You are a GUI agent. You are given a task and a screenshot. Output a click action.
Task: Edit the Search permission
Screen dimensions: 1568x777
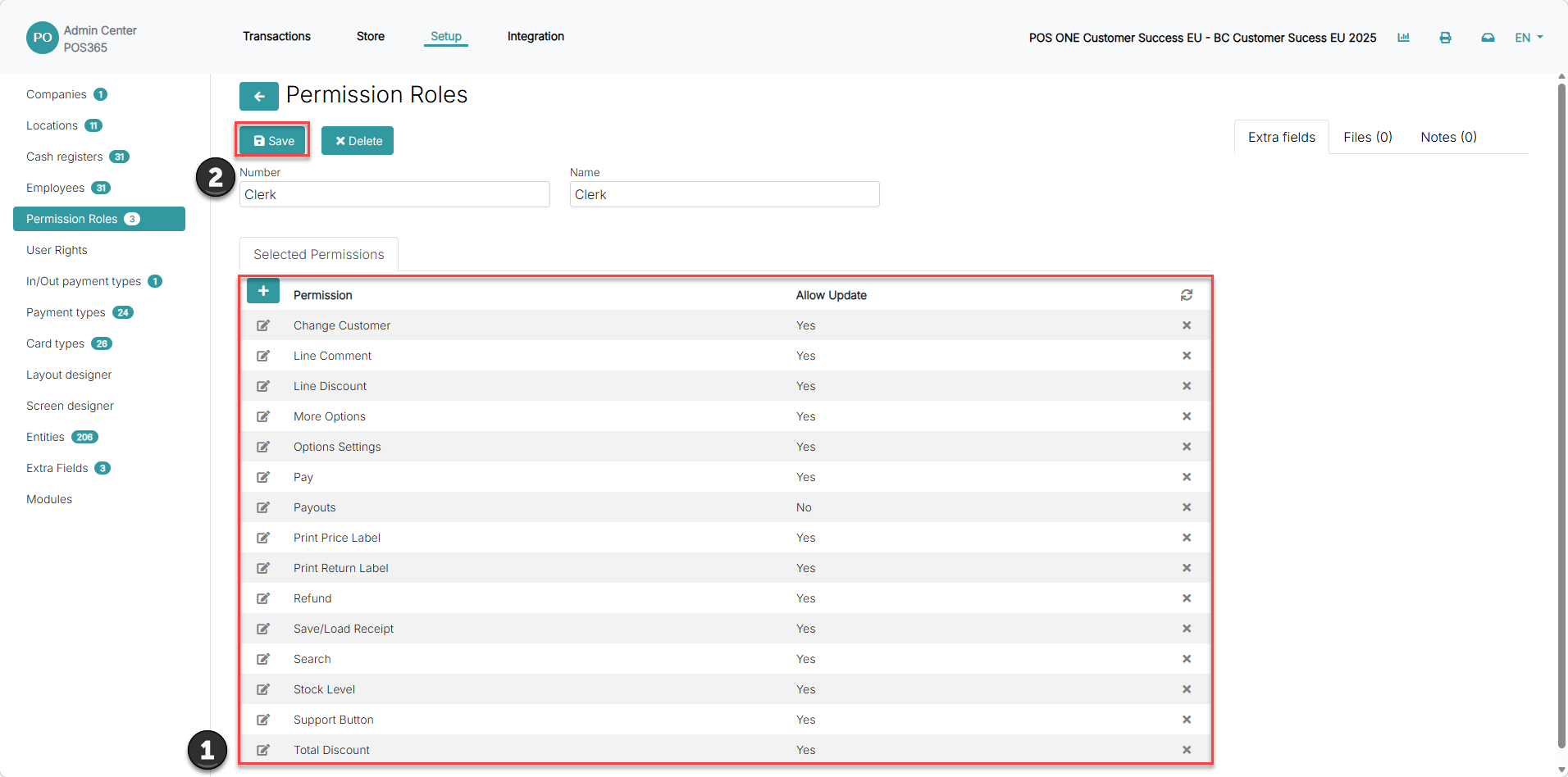(x=263, y=659)
